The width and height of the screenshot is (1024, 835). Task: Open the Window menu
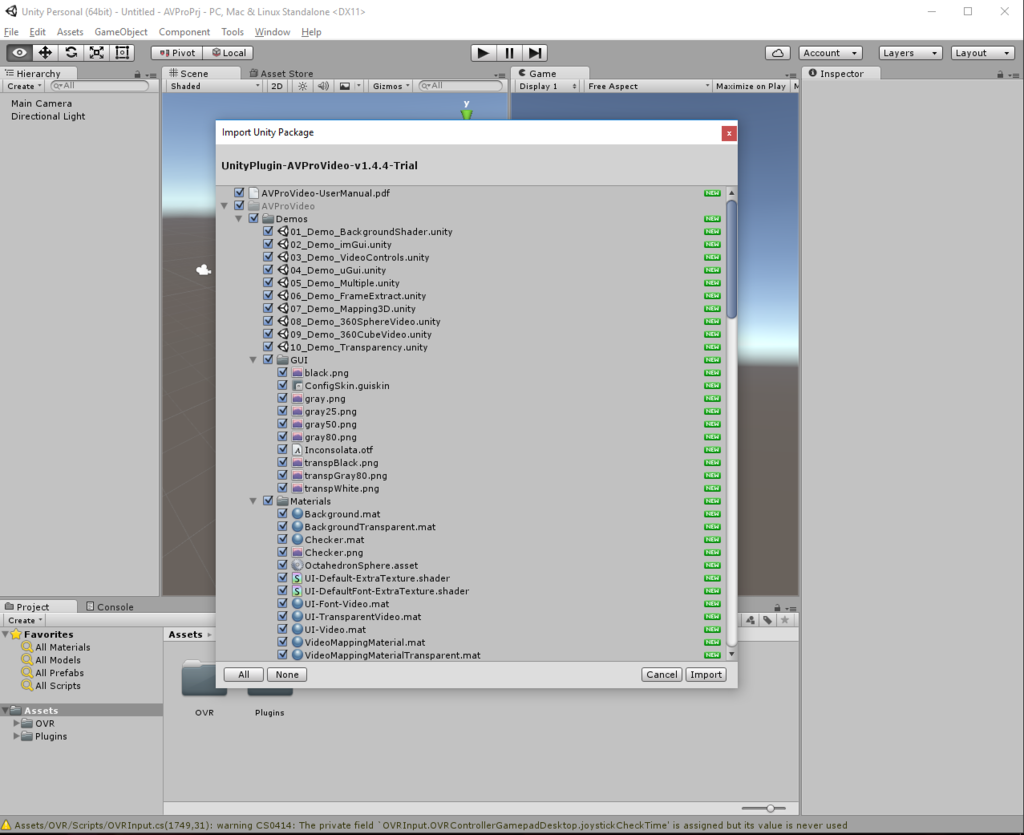click(272, 32)
